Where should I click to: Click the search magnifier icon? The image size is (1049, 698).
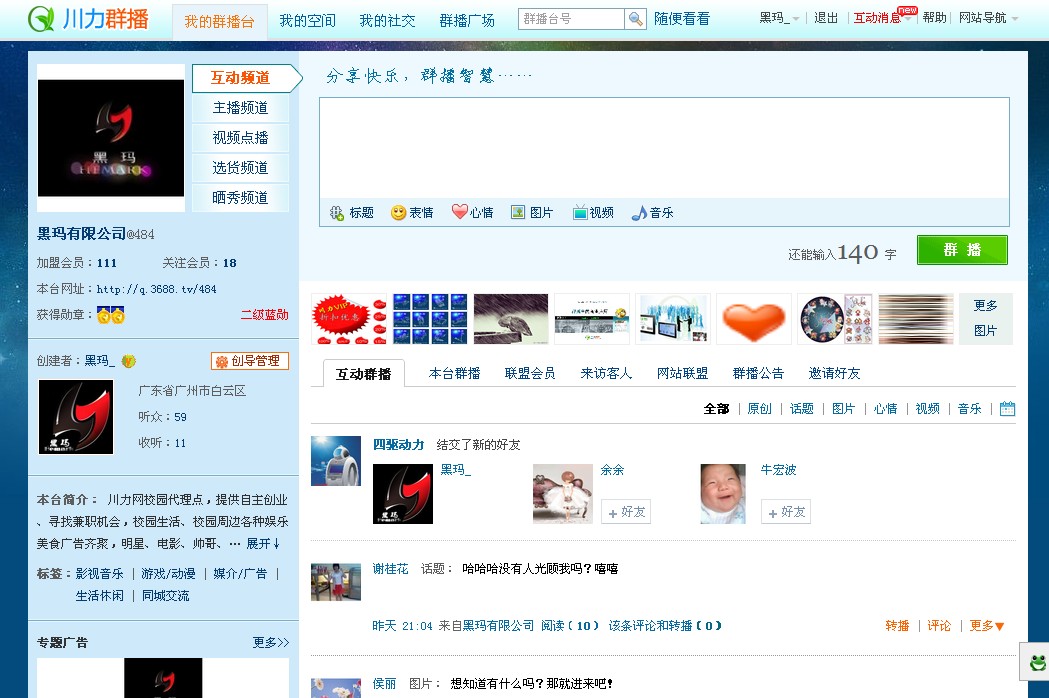(x=636, y=19)
